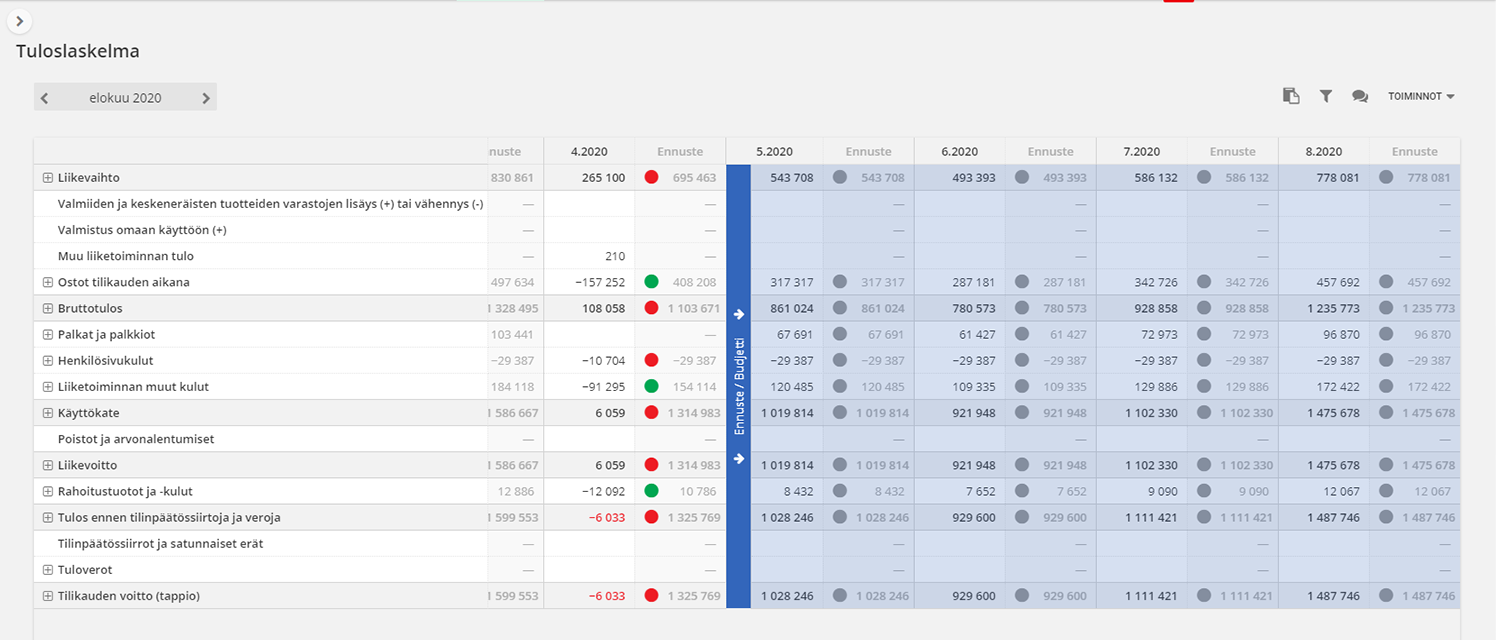Click red status dot in Liikevaihto 4.2020 row
Image resolution: width=1496 pixels, height=640 pixels.
click(x=652, y=177)
